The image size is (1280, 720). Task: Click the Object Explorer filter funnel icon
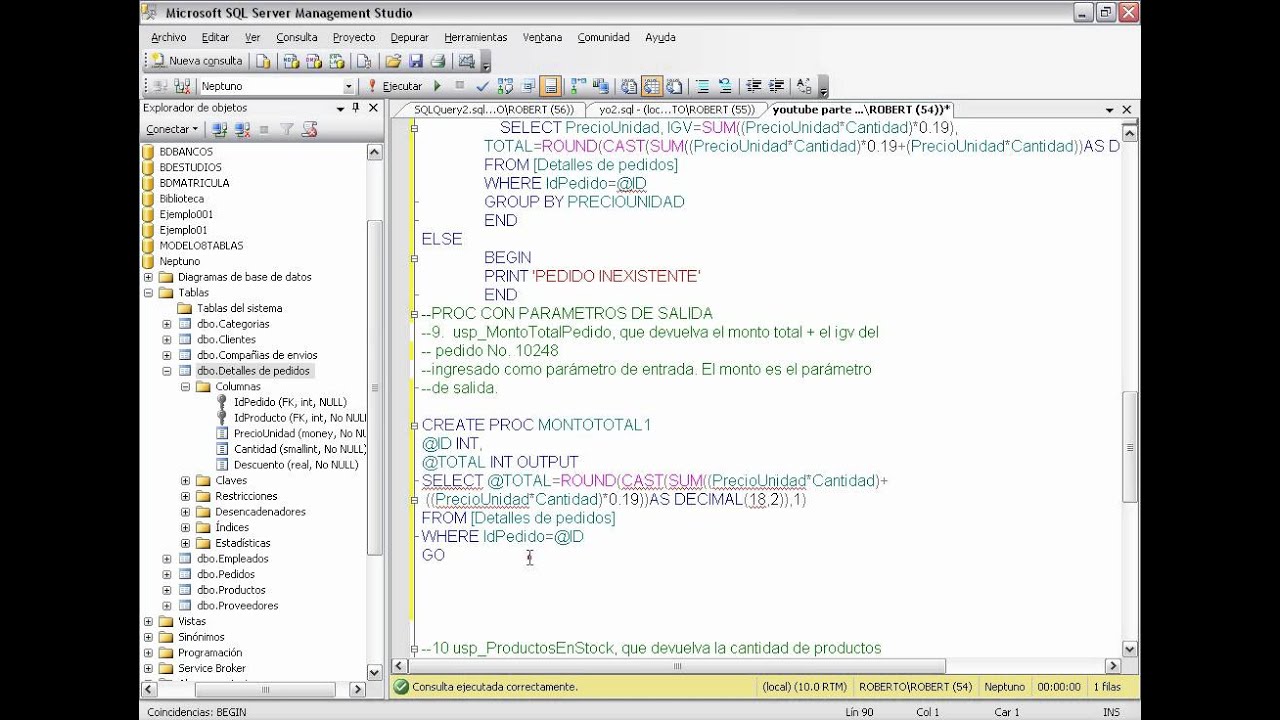tap(287, 129)
